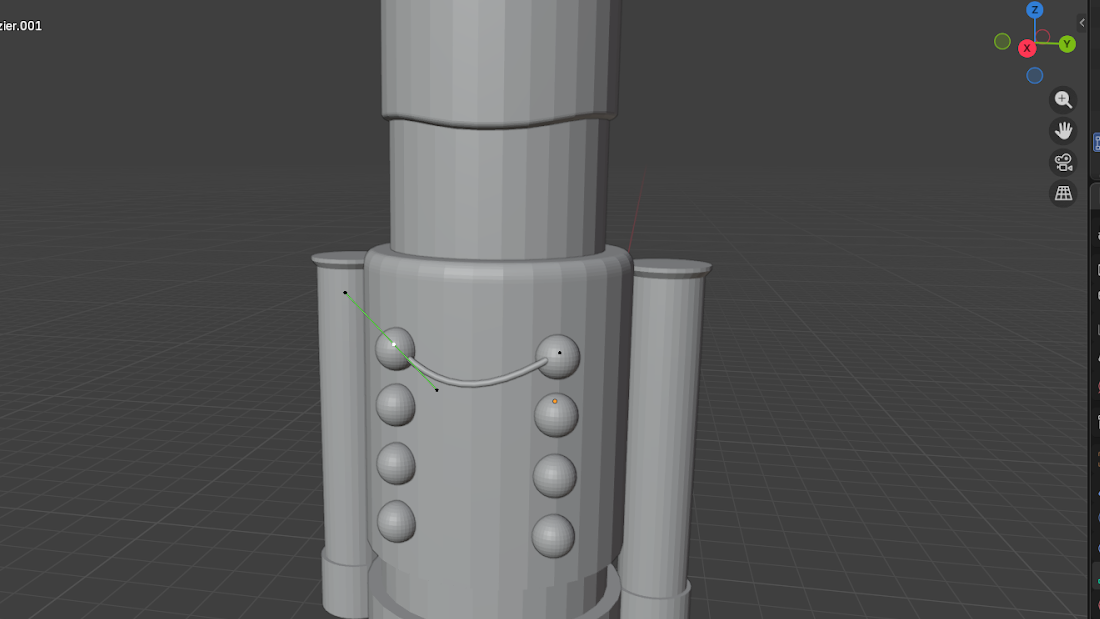The width and height of the screenshot is (1100, 619).
Task: Click the camera view icon
Action: 1063,162
